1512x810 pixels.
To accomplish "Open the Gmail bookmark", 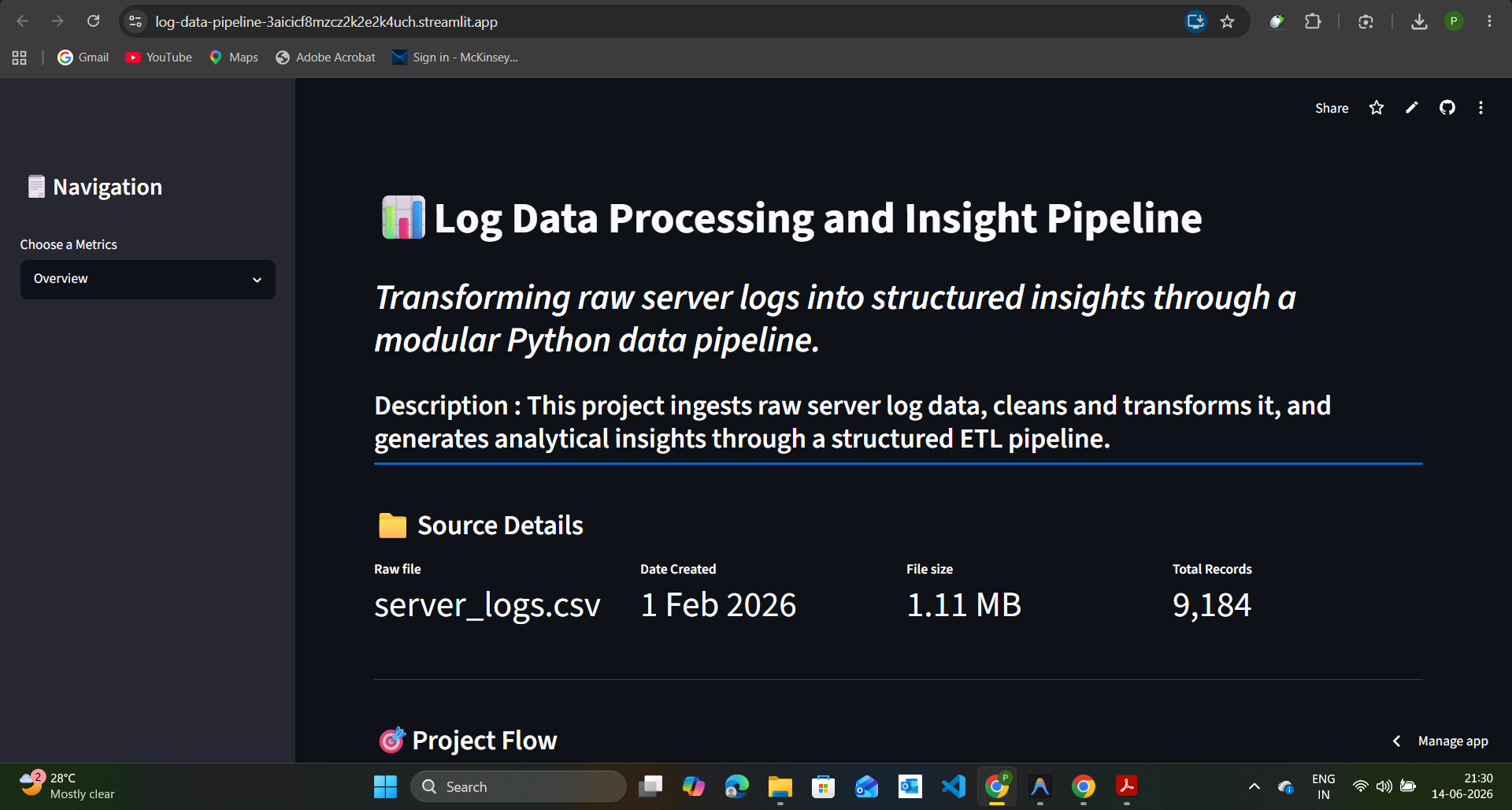I will [83, 58].
